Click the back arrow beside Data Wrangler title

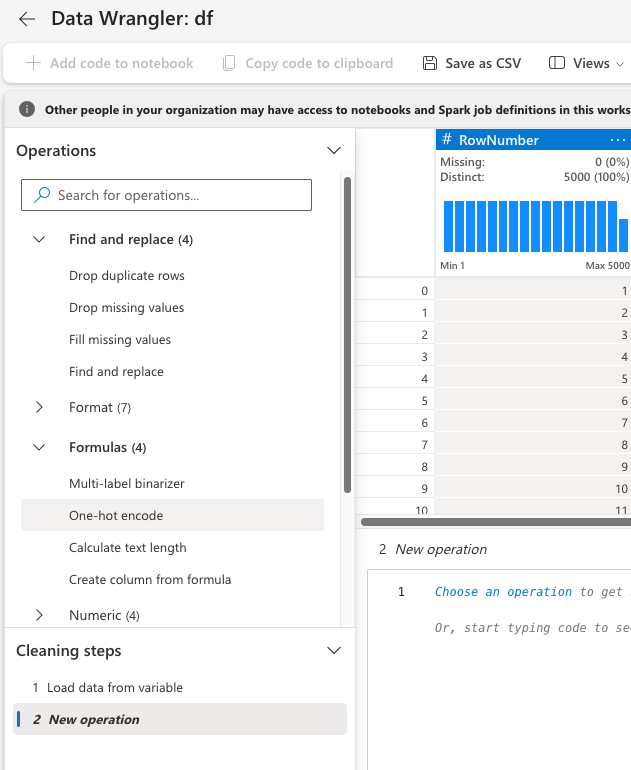click(27, 19)
